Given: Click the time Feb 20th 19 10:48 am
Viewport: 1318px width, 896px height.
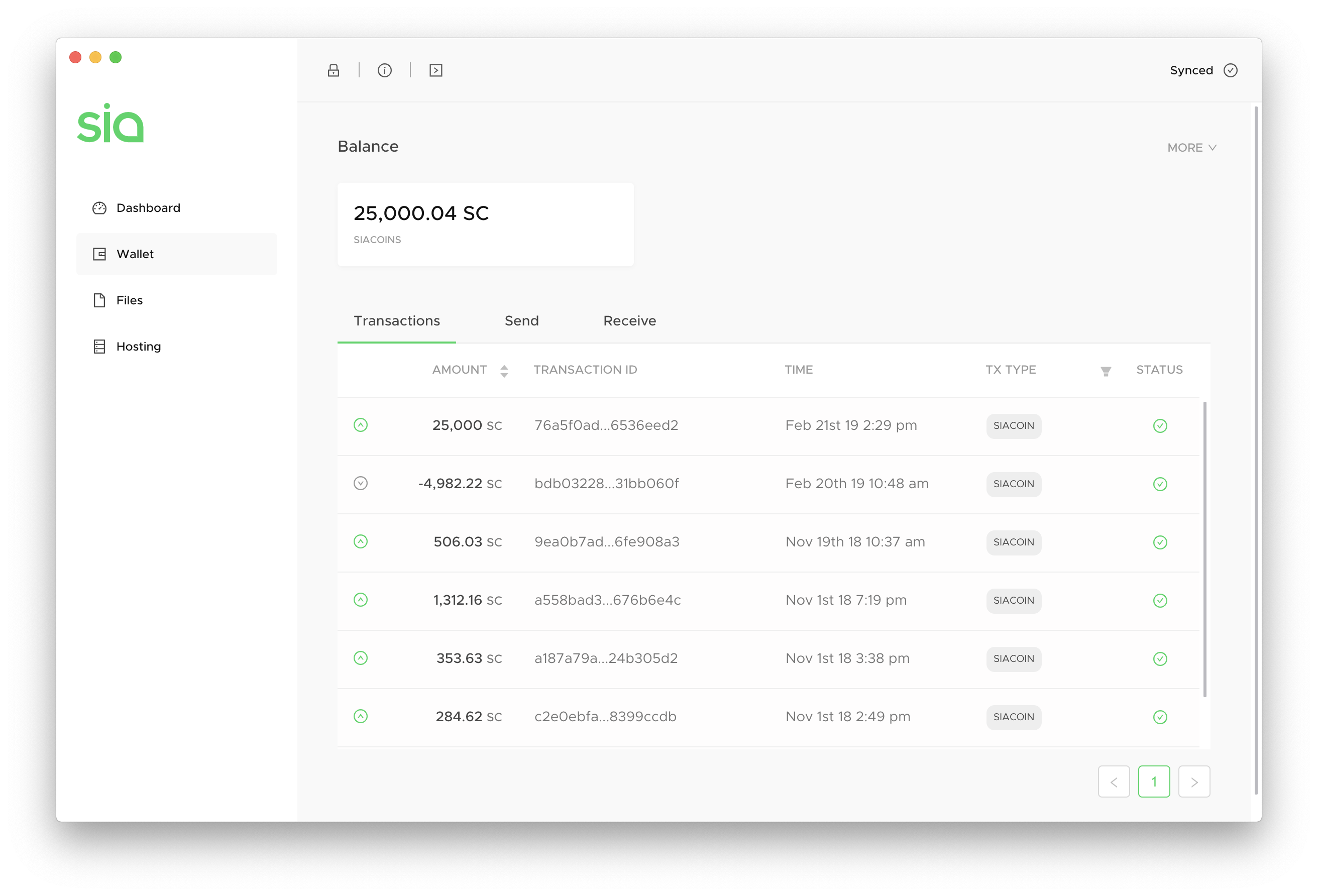Looking at the screenshot, I should point(857,484).
